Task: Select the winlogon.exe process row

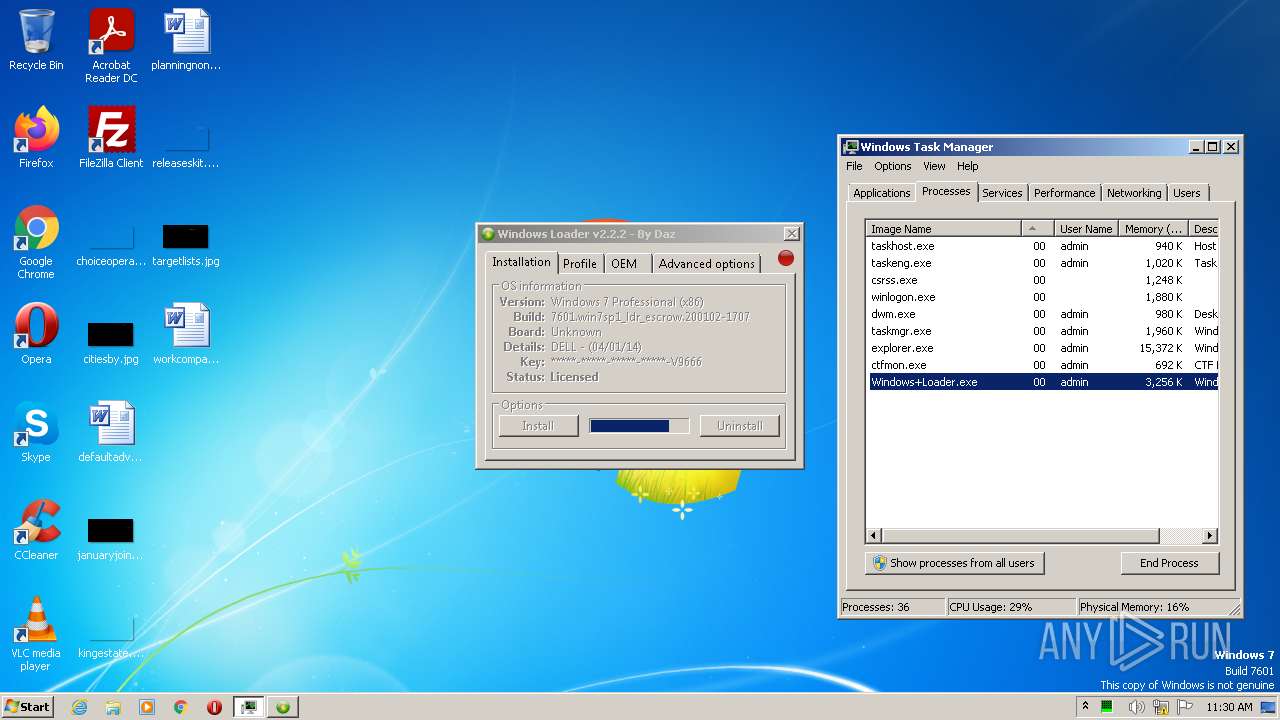Action: [1043, 297]
